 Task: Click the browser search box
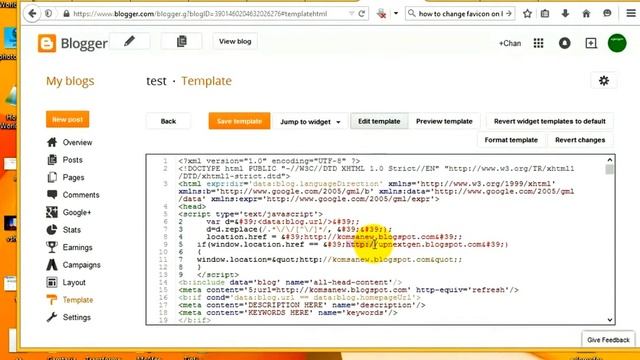point(460,13)
